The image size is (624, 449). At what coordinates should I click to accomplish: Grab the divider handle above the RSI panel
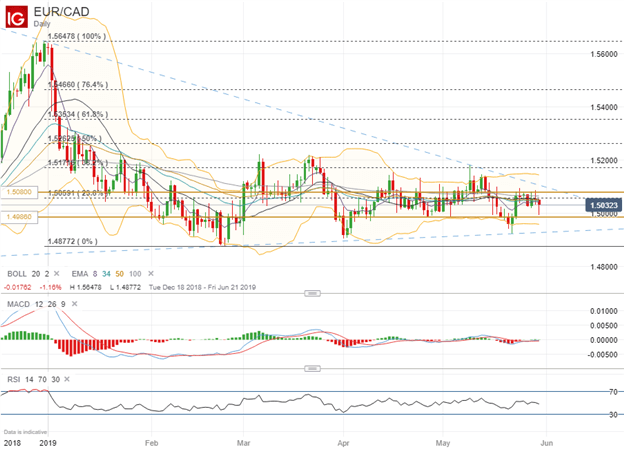point(312,369)
